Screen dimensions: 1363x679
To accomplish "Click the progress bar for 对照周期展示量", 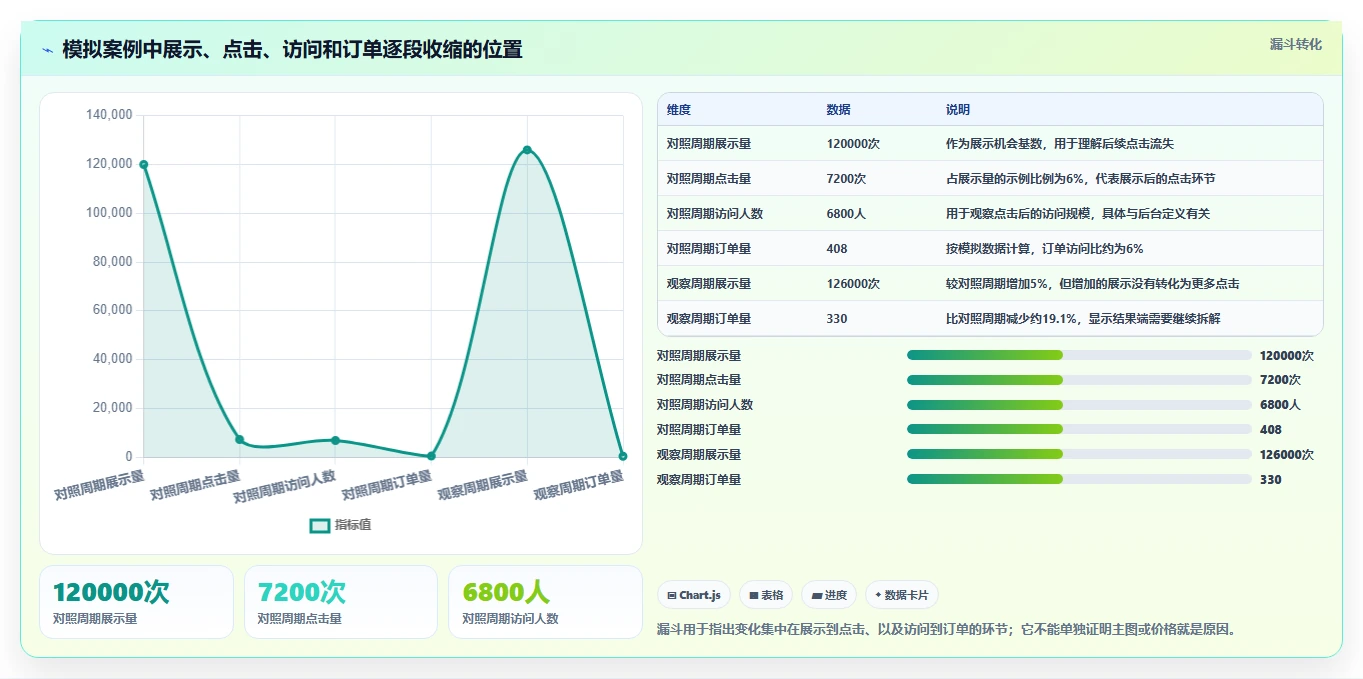I will point(1079,355).
